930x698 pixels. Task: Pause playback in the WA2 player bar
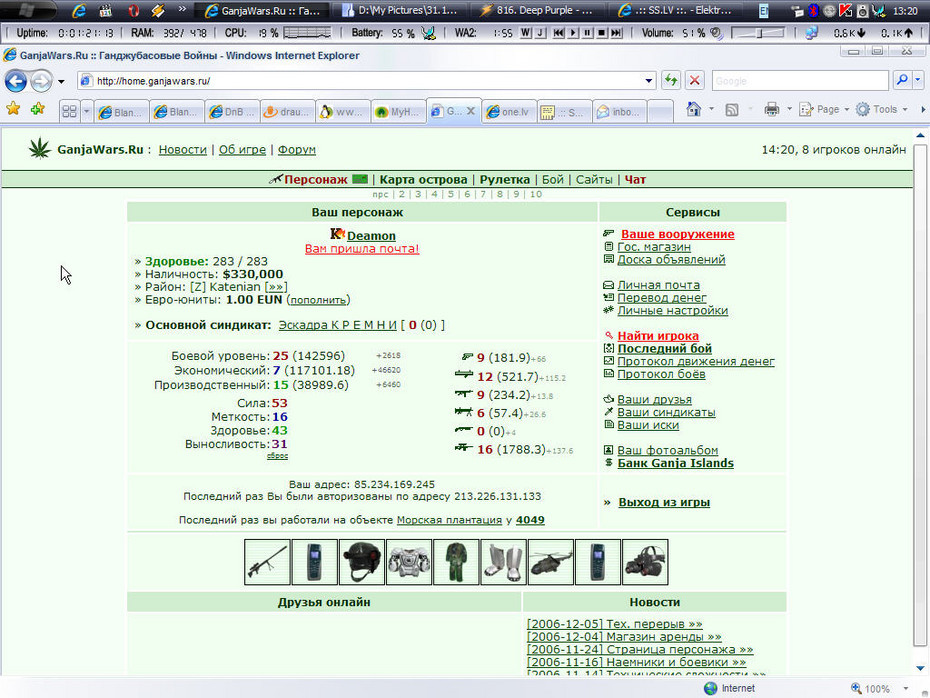tap(587, 33)
